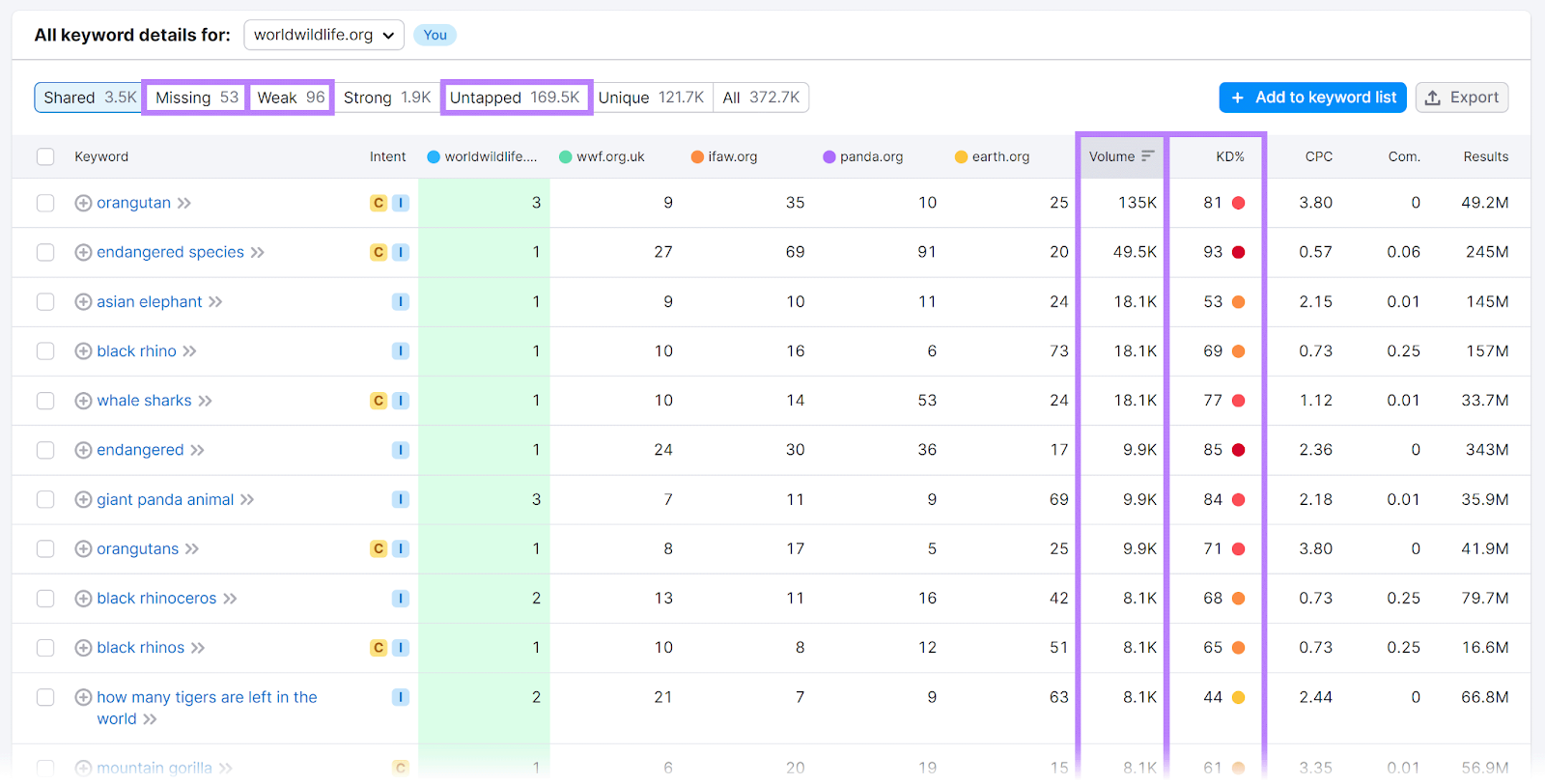
Task: Expand the black rhinos keyword chevrons
Action: [x=198, y=648]
